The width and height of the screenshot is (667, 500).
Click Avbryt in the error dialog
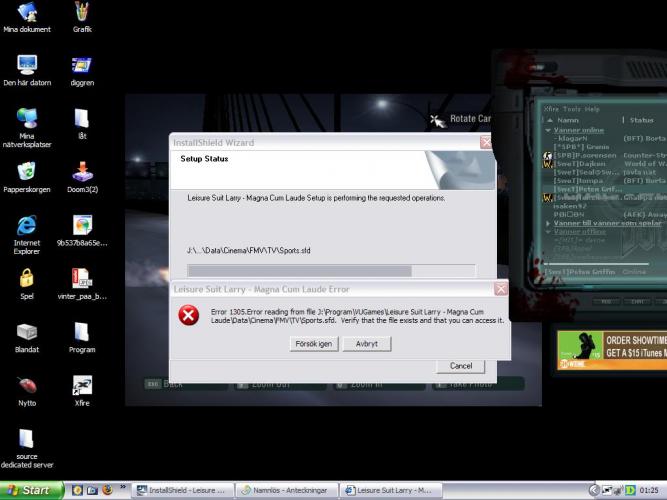(367, 344)
